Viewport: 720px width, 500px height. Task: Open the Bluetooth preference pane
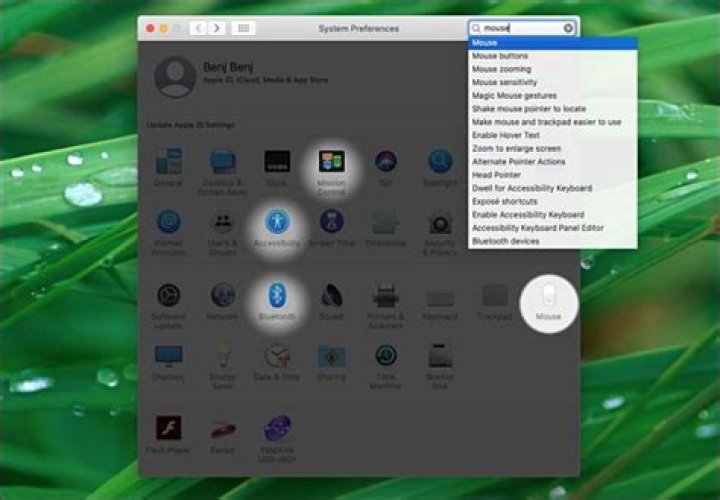(277, 301)
